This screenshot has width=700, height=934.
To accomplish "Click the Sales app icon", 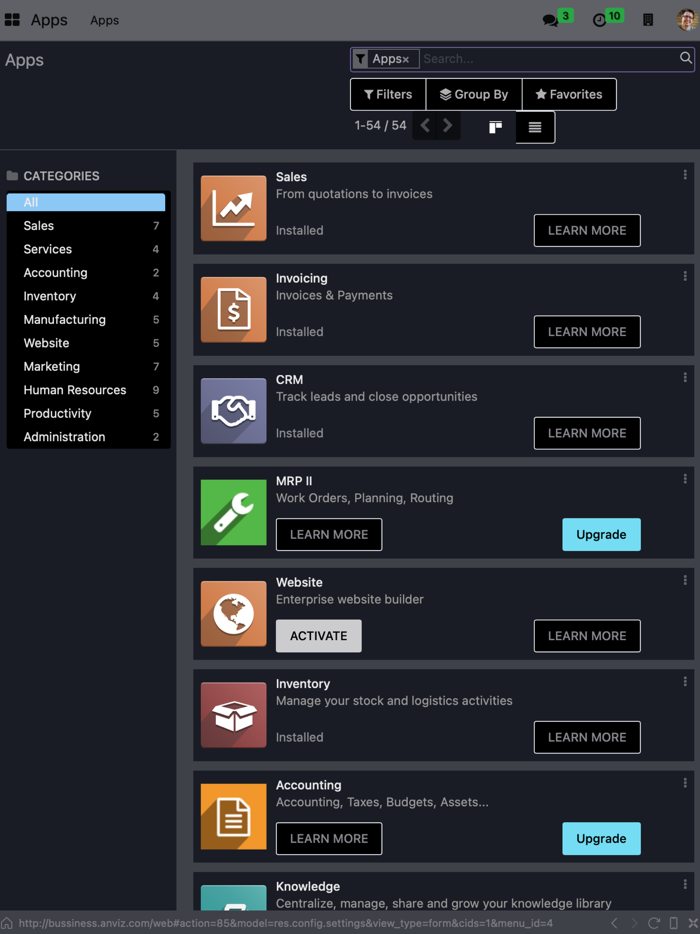I will [234, 208].
